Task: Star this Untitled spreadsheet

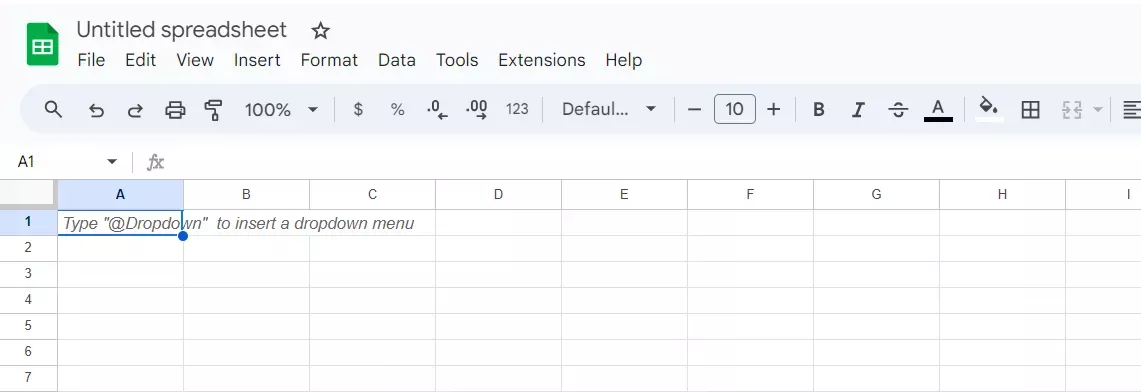Action: click(x=320, y=31)
